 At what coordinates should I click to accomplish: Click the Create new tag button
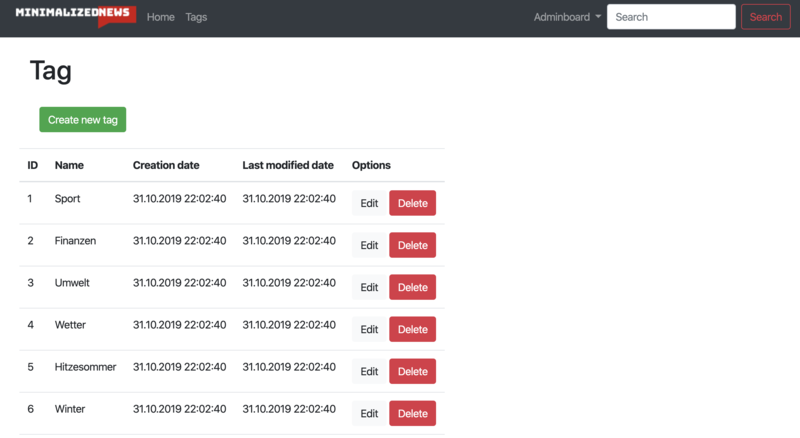[x=83, y=120]
